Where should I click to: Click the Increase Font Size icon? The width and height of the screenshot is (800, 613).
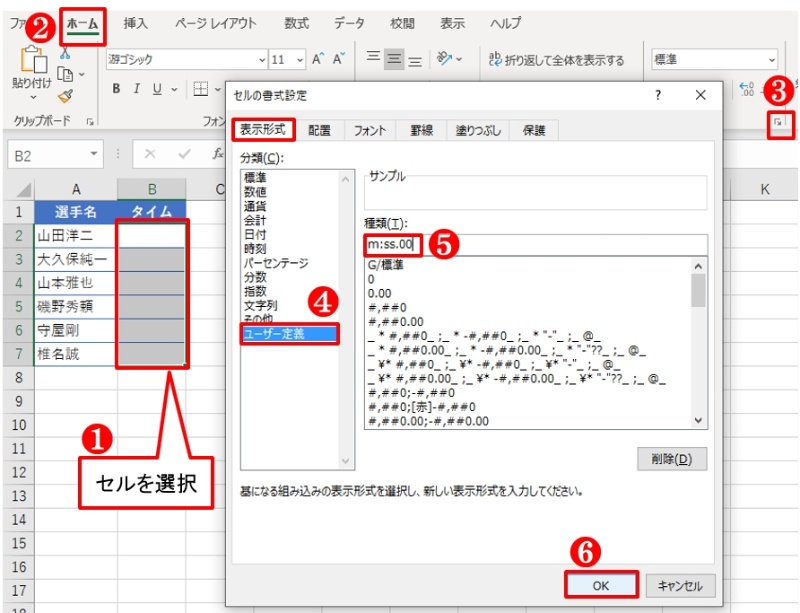pos(318,60)
